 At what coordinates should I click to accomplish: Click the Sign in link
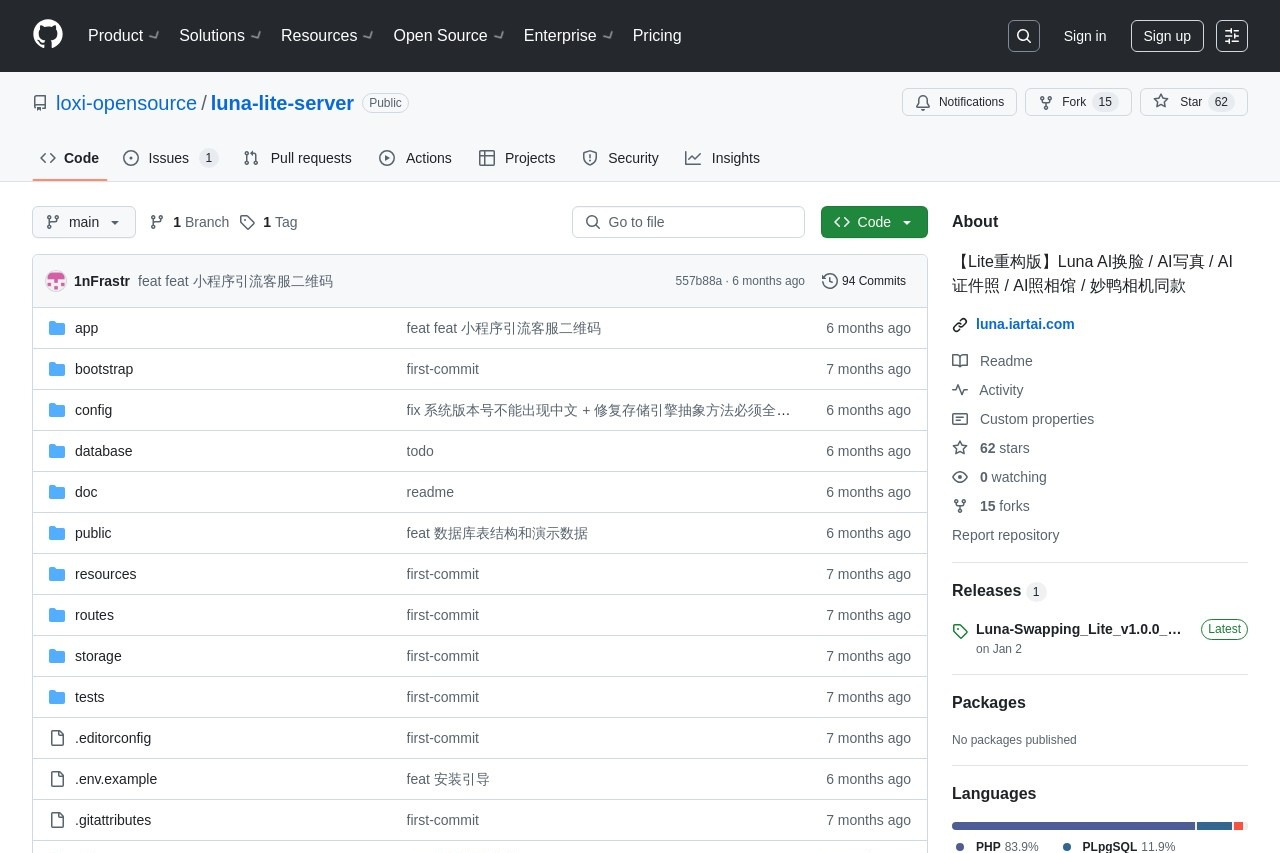pos(1085,36)
